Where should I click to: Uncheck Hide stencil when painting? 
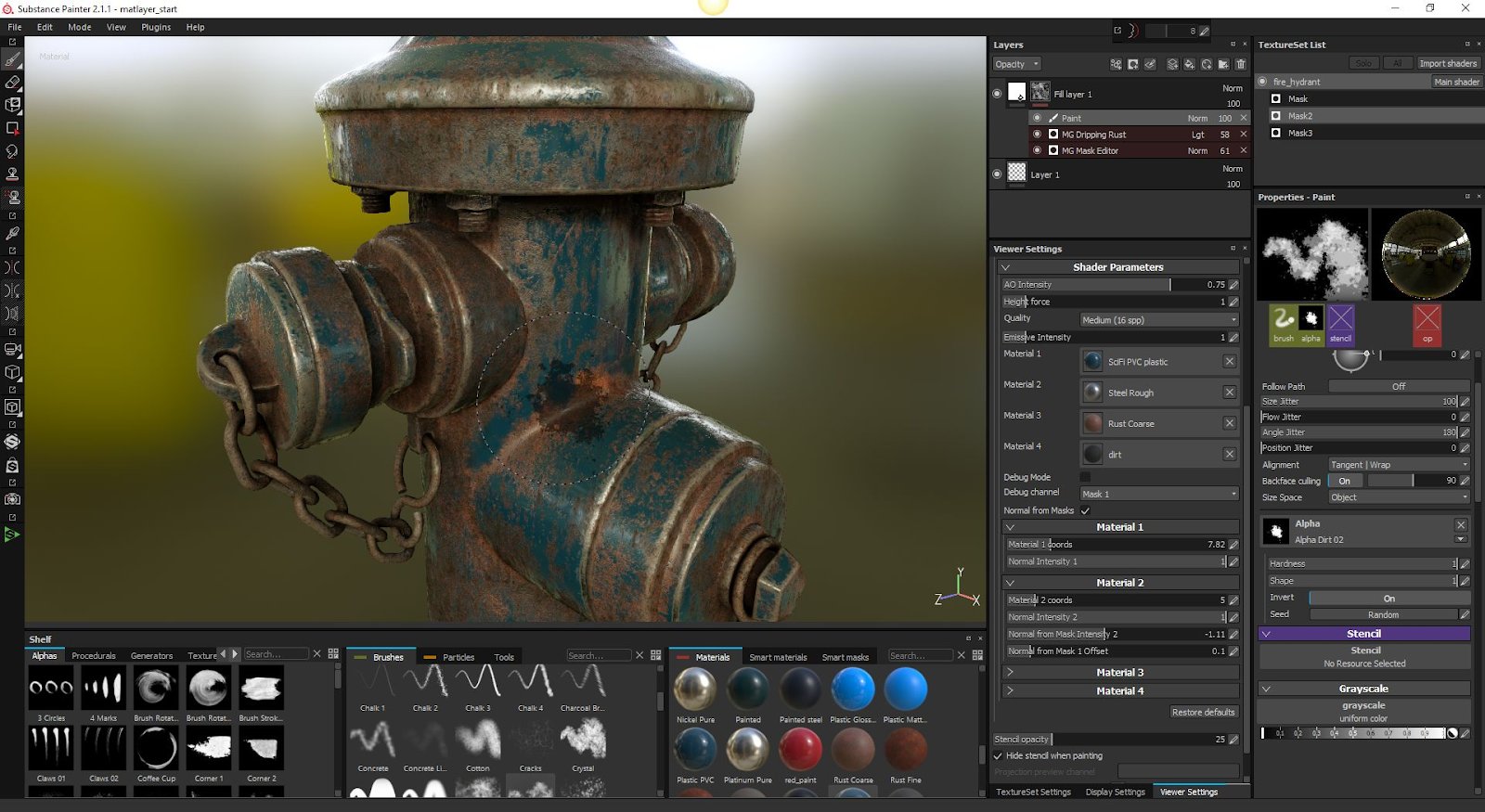[999, 756]
